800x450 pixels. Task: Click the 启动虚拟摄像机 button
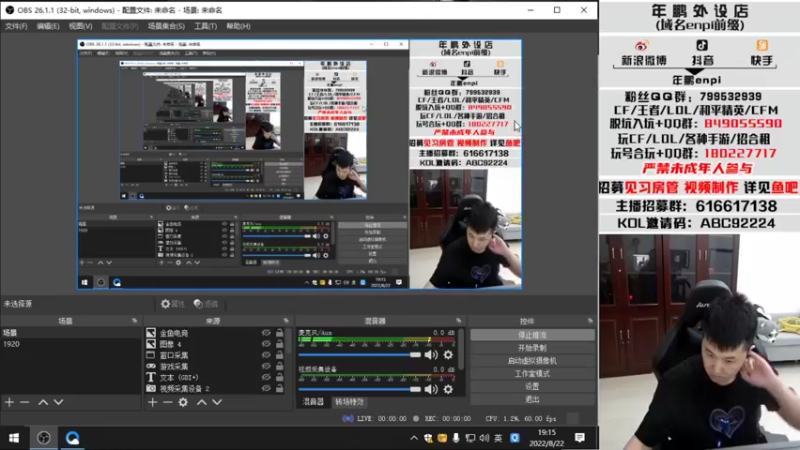click(532, 361)
